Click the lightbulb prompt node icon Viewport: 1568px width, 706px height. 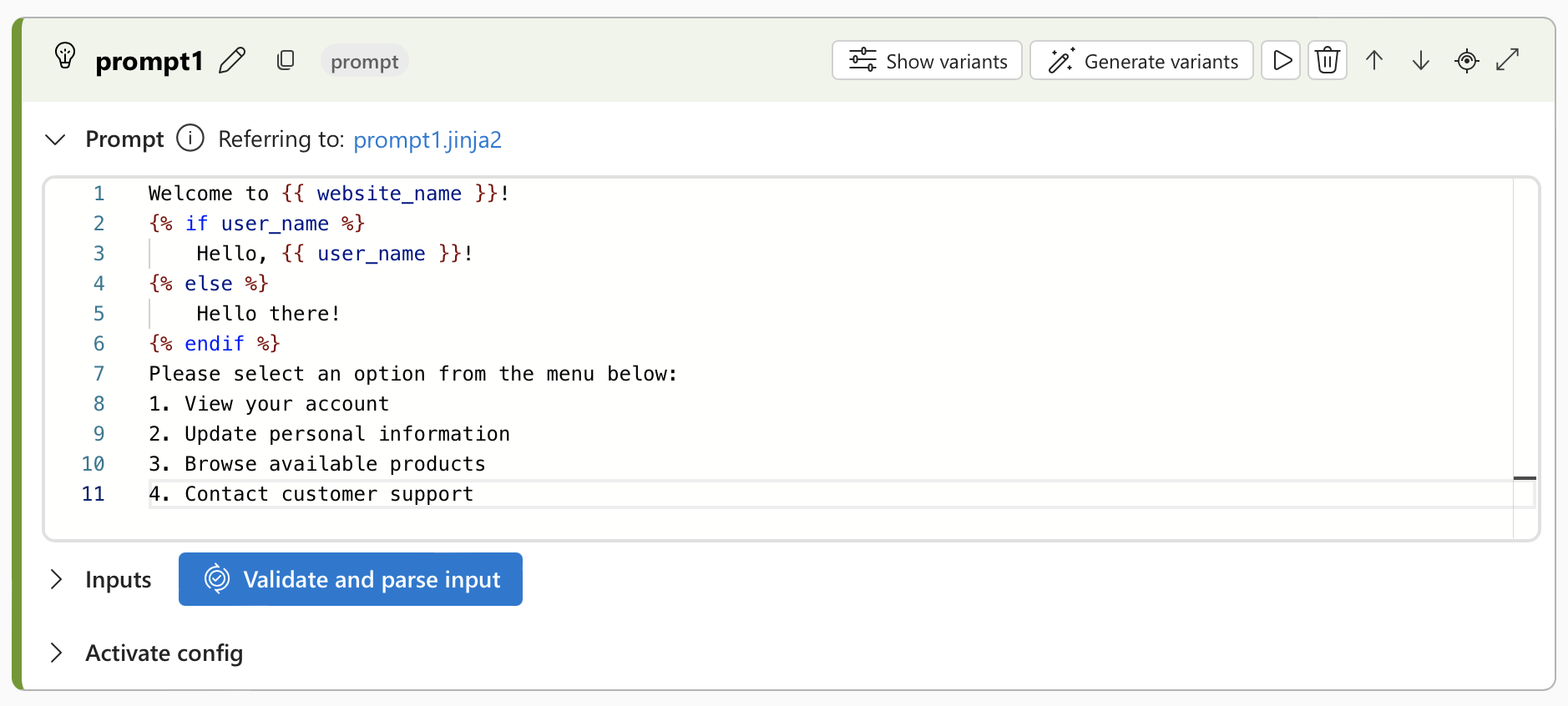[x=65, y=57]
